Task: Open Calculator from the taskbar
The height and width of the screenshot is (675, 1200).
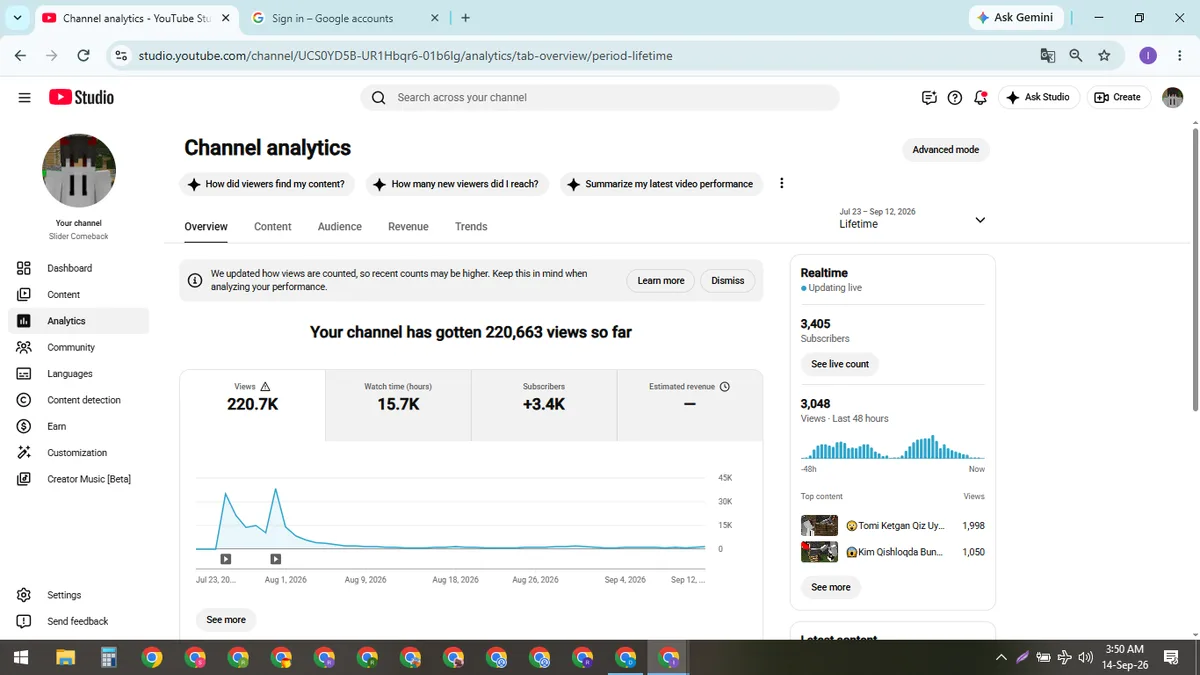Action: 109,657
